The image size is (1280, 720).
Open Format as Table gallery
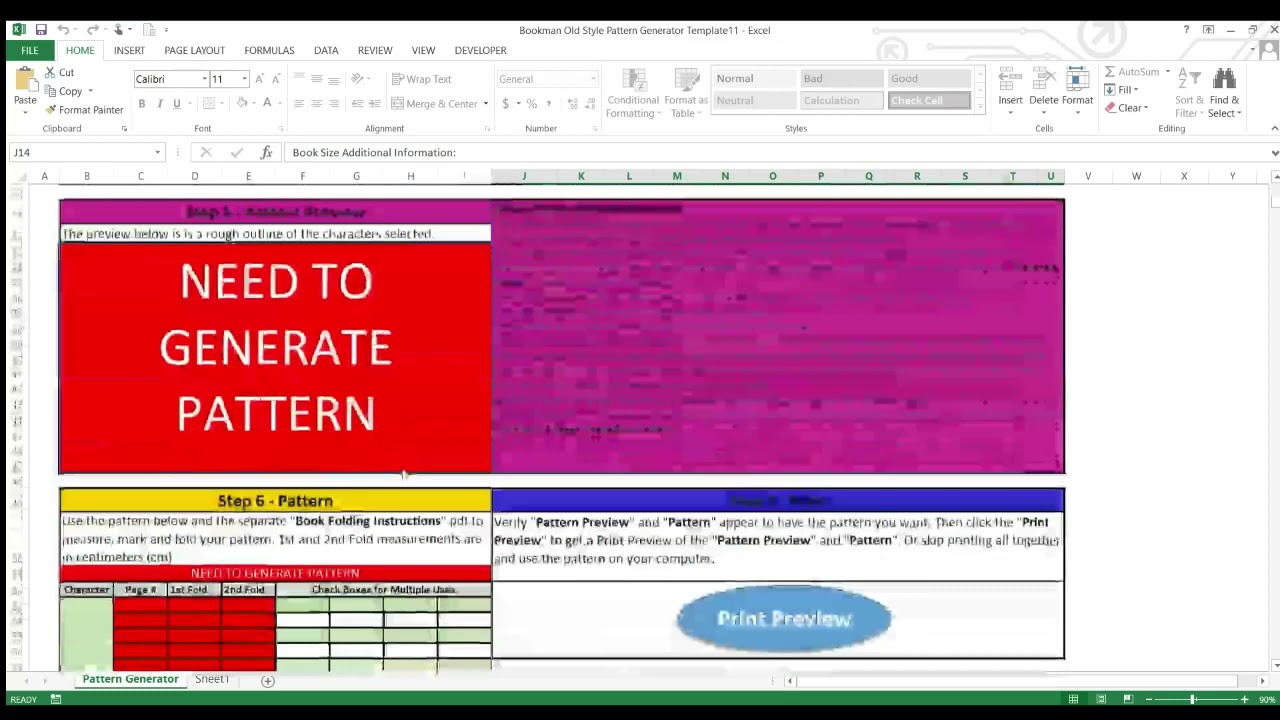click(686, 93)
